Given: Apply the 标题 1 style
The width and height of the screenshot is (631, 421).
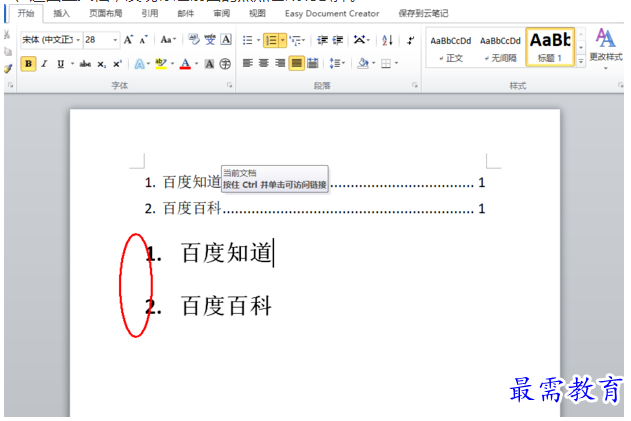Looking at the screenshot, I should (x=550, y=47).
